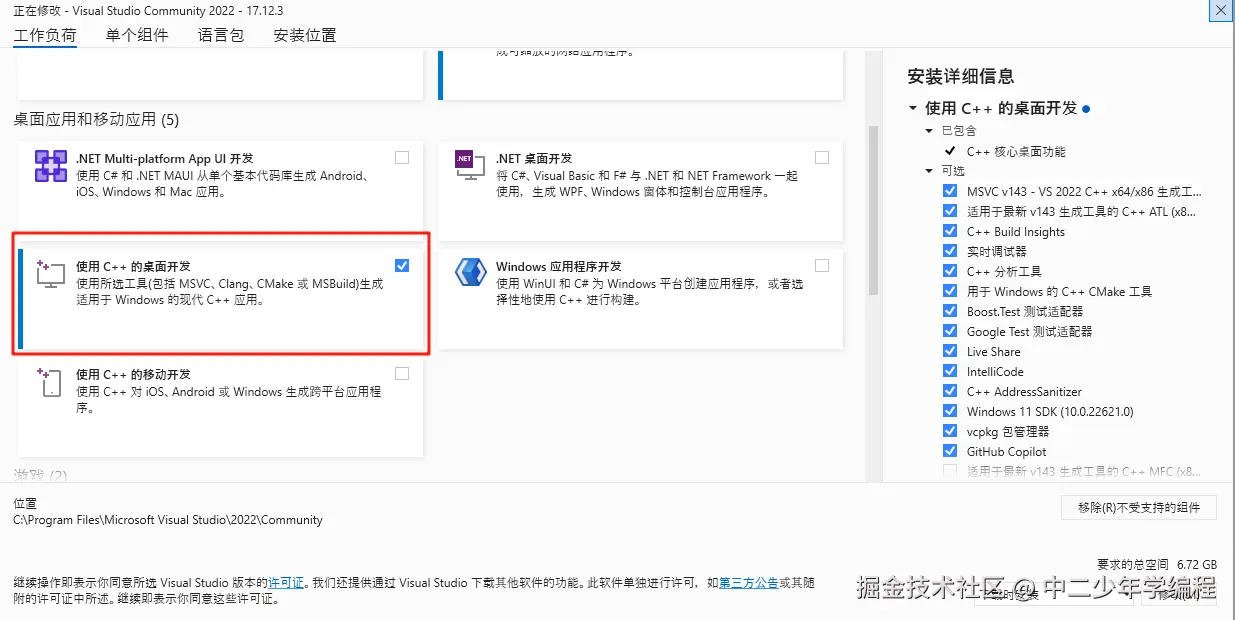This screenshot has width=1235, height=620.
Task: Disable C++ AddressSanitizer component
Action: (x=949, y=390)
